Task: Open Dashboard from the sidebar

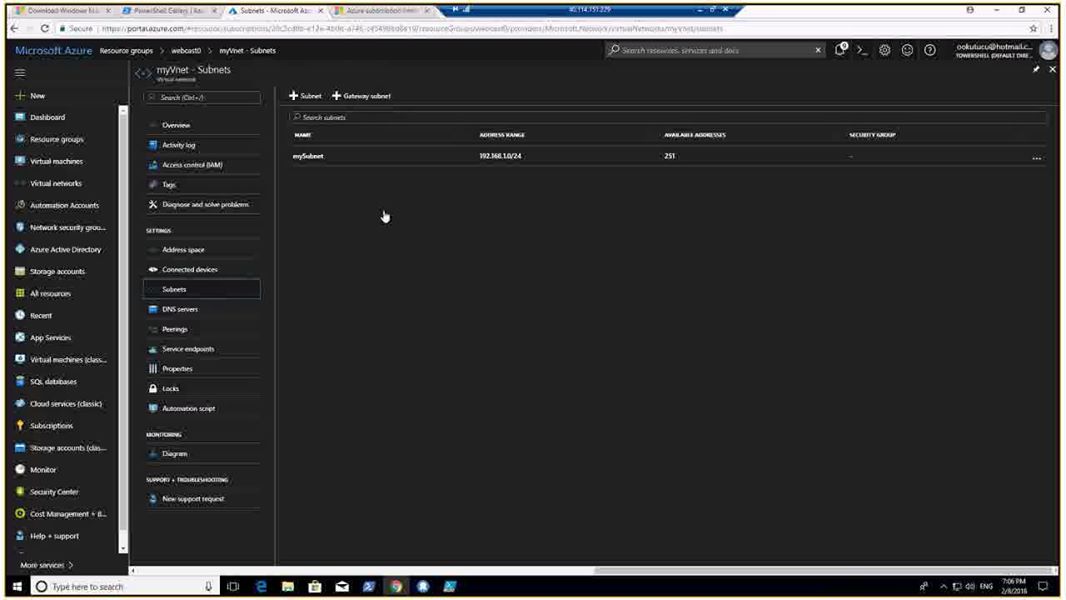Action: [48, 117]
